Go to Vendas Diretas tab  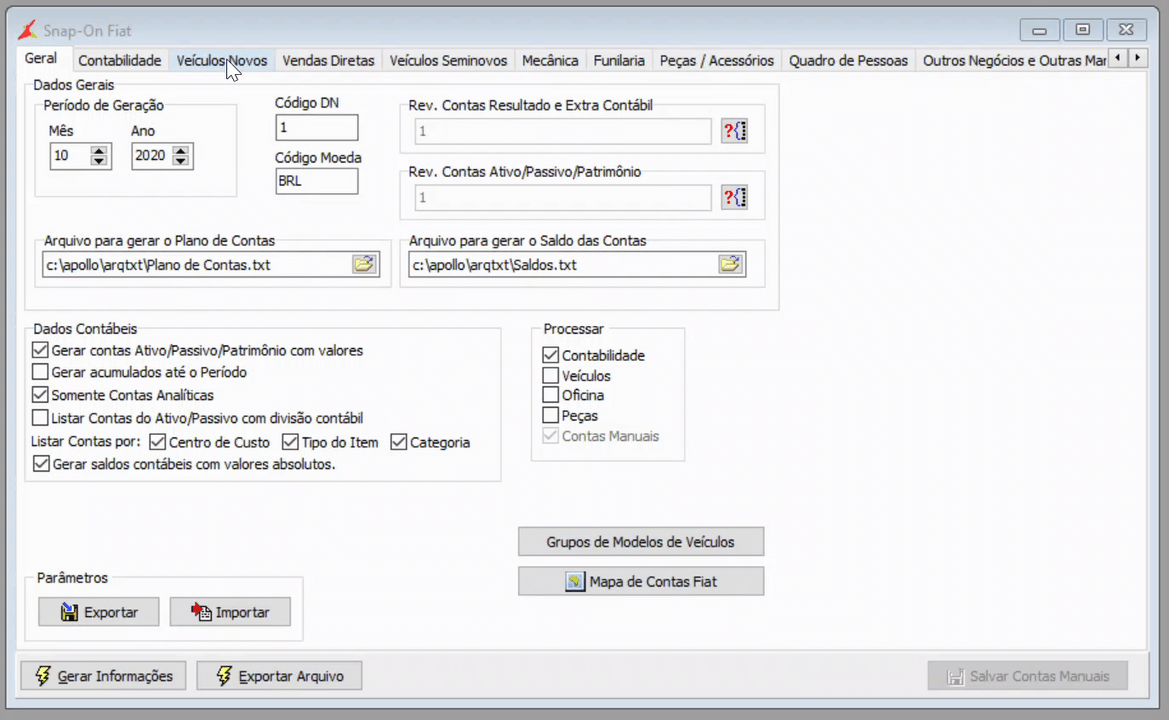[328, 60]
